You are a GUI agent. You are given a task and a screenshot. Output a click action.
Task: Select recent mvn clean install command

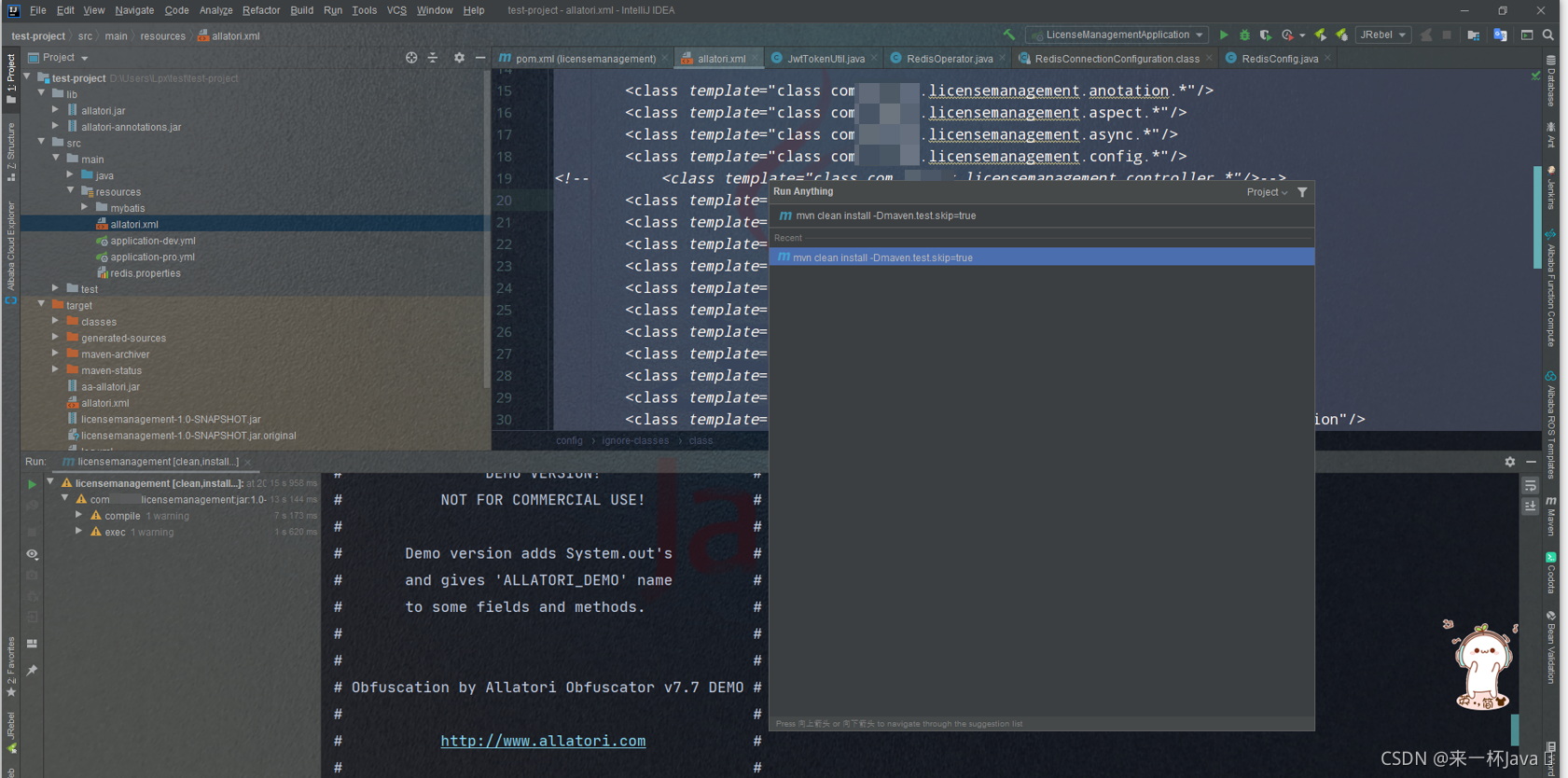pyautogui.click(x=1042, y=257)
